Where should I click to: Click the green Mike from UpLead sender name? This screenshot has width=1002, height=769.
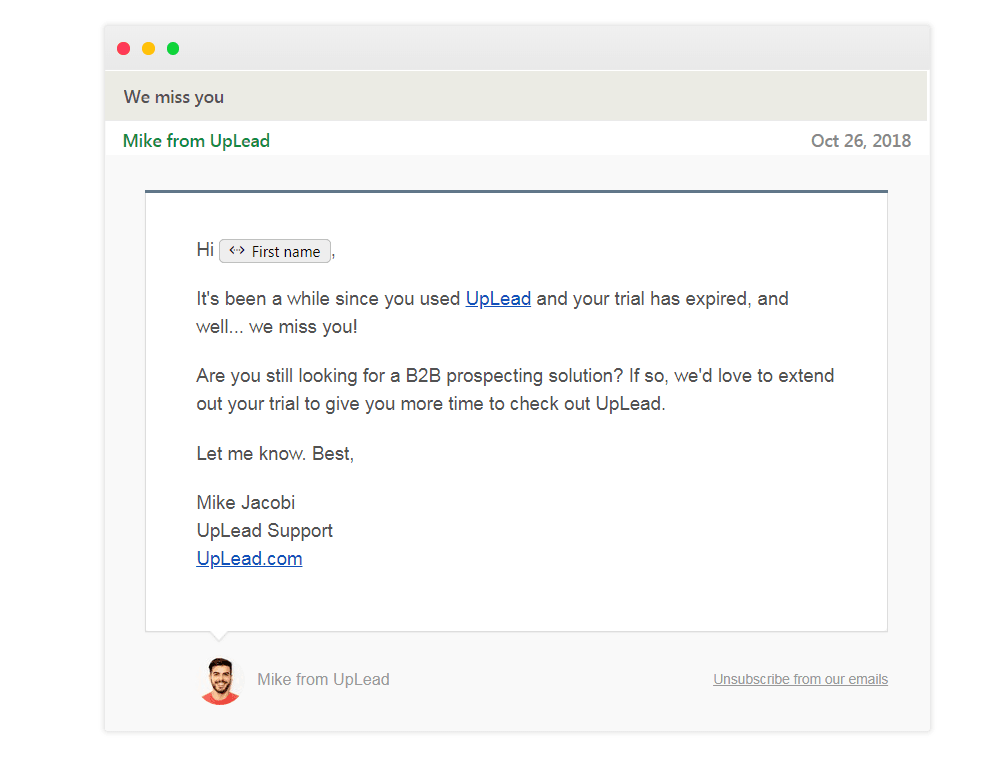coord(196,141)
